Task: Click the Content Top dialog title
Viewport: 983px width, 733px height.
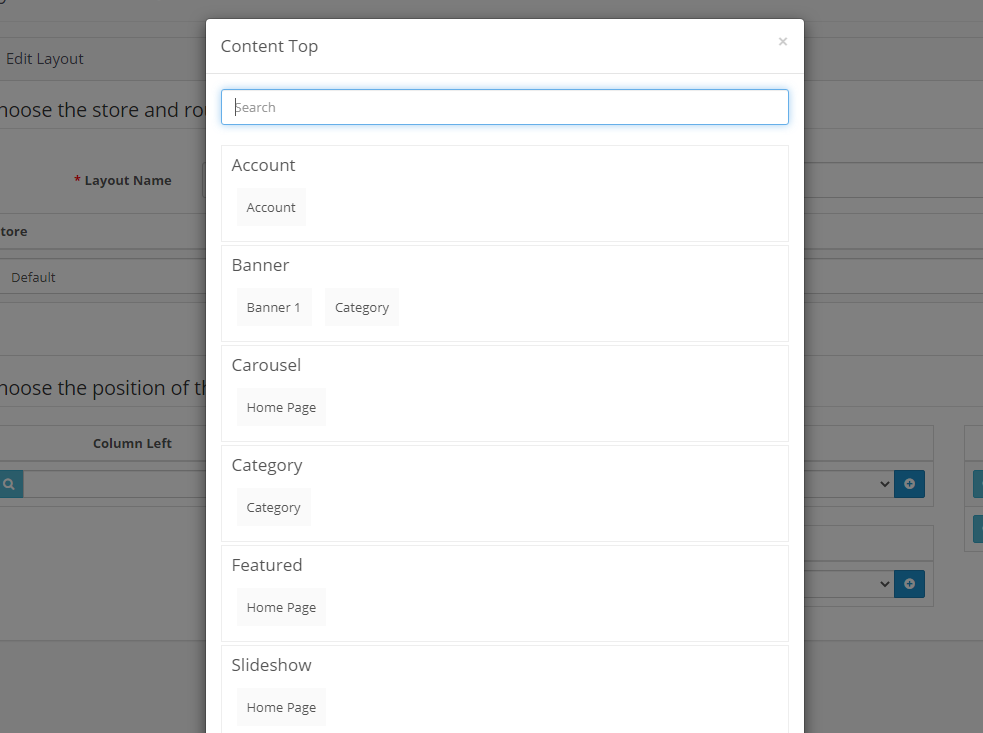Action: 269,46
